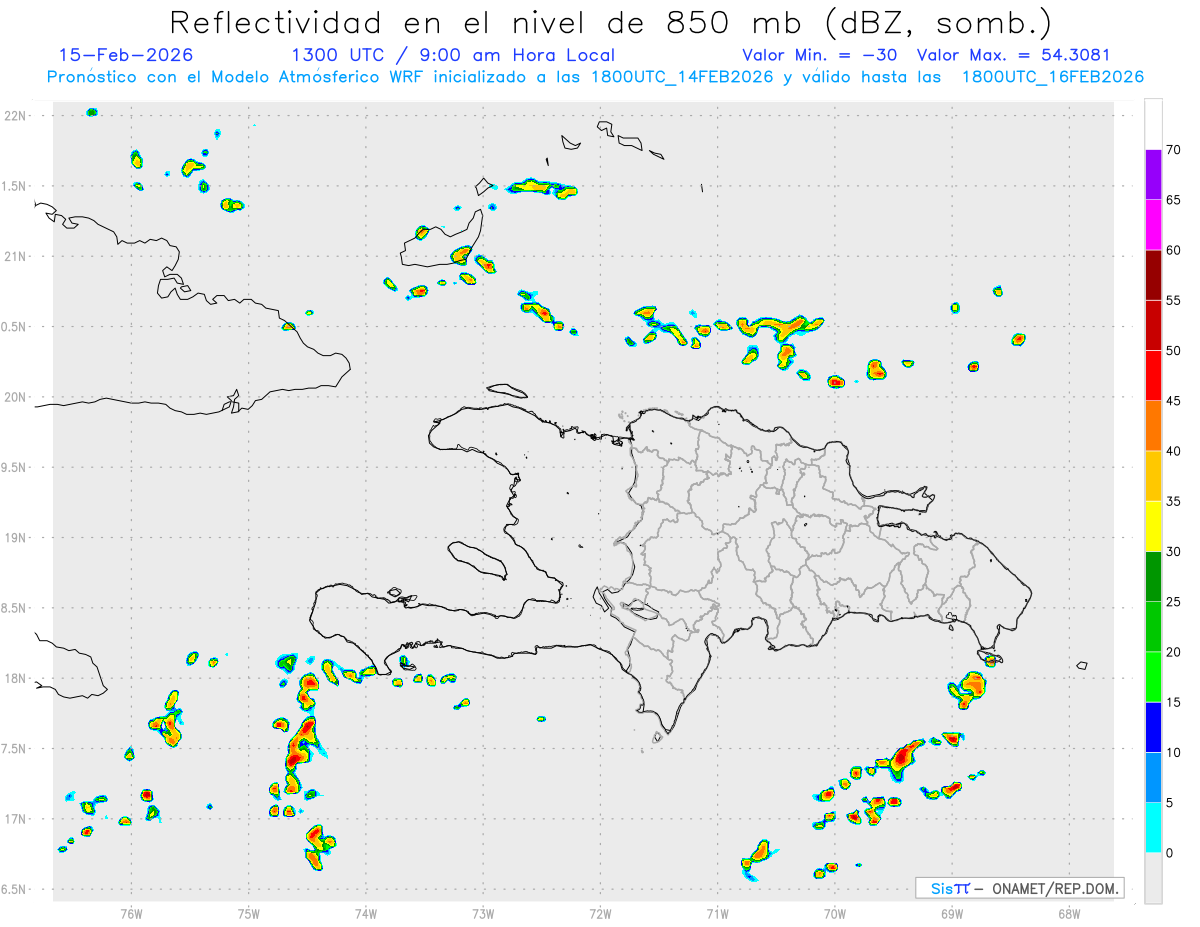Select the 'Valor Min. = -30' text
This screenshot has height=927, width=1200.
819,55
